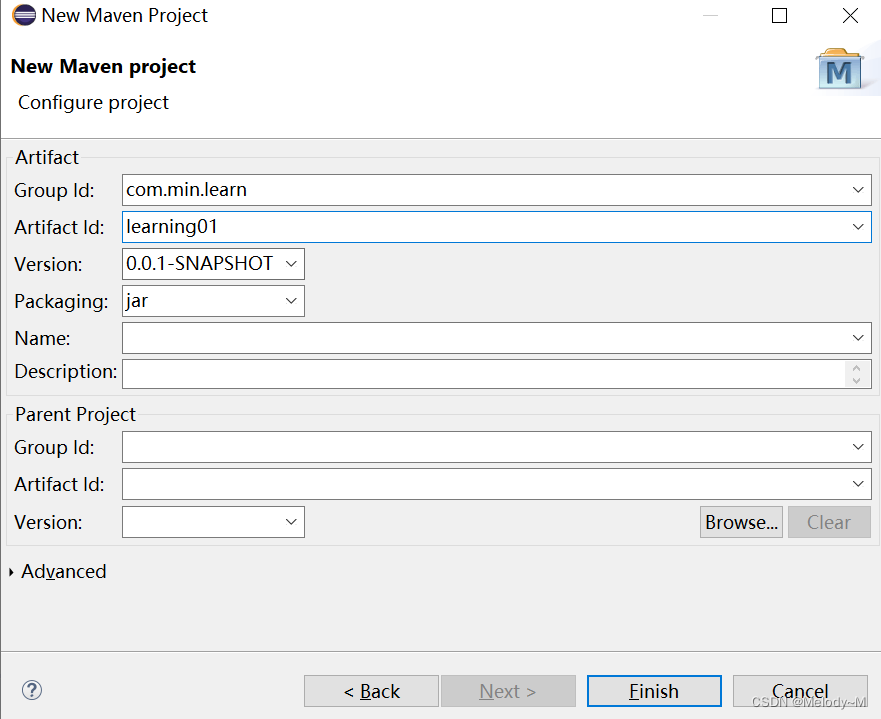Click the Eclipse icon in title bar
The height and width of the screenshot is (719, 881).
tap(24, 15)
